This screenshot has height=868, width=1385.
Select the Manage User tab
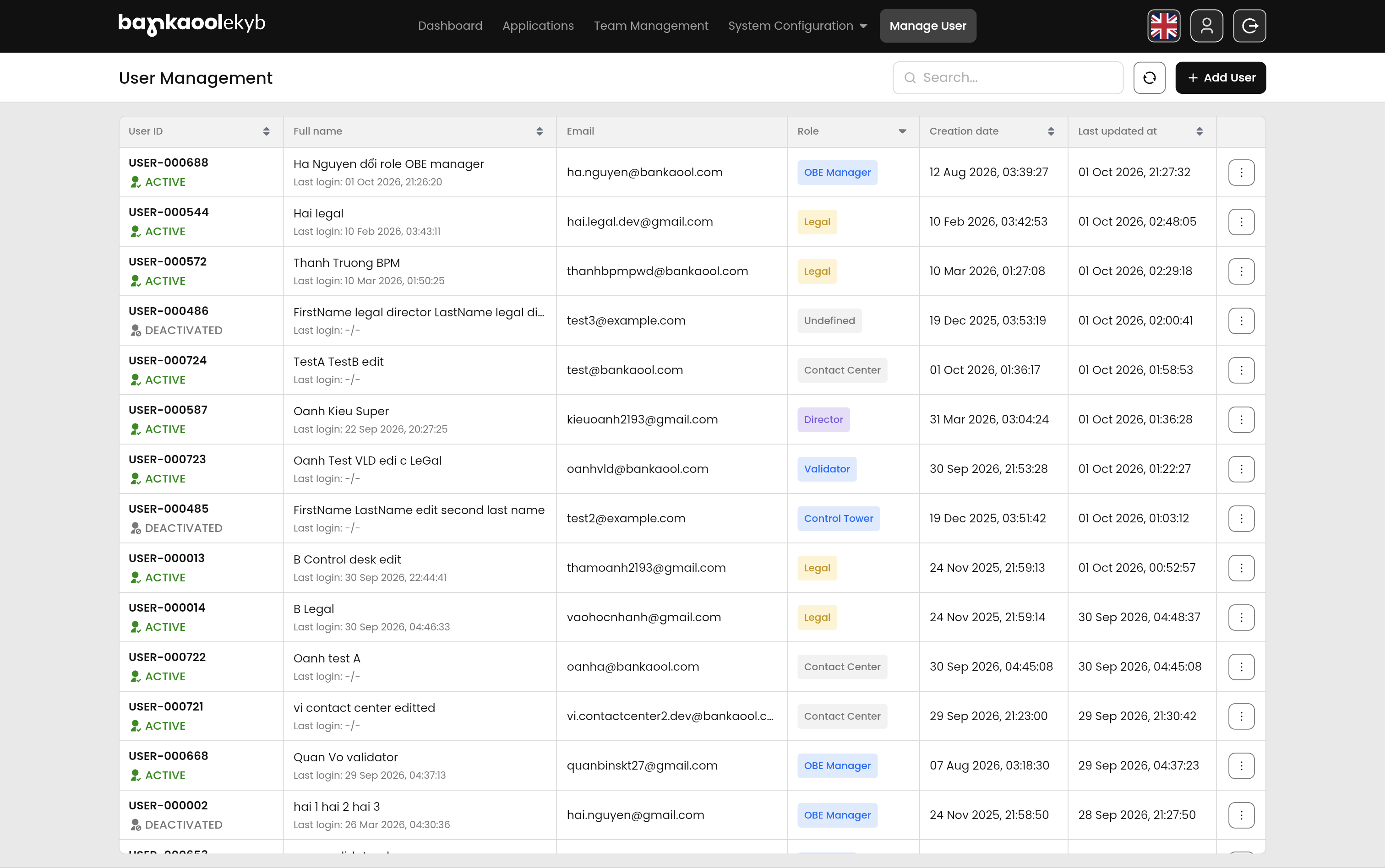coord(927,26)
